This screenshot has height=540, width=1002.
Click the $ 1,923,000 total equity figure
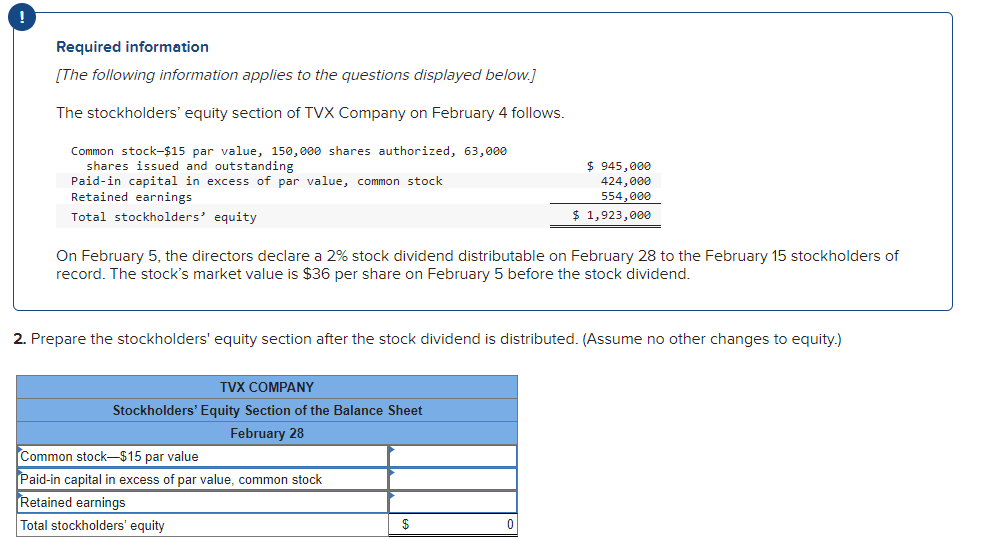pyautogui.click(x=611, y=215)
